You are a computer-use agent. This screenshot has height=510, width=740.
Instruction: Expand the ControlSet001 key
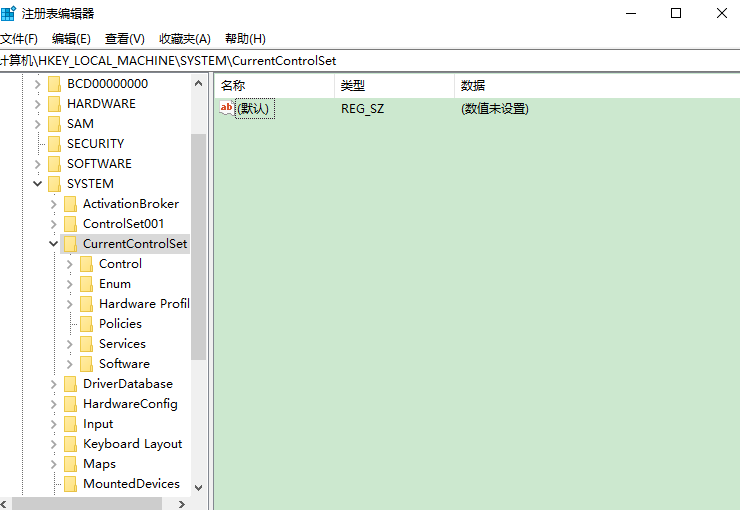(53, 224)
